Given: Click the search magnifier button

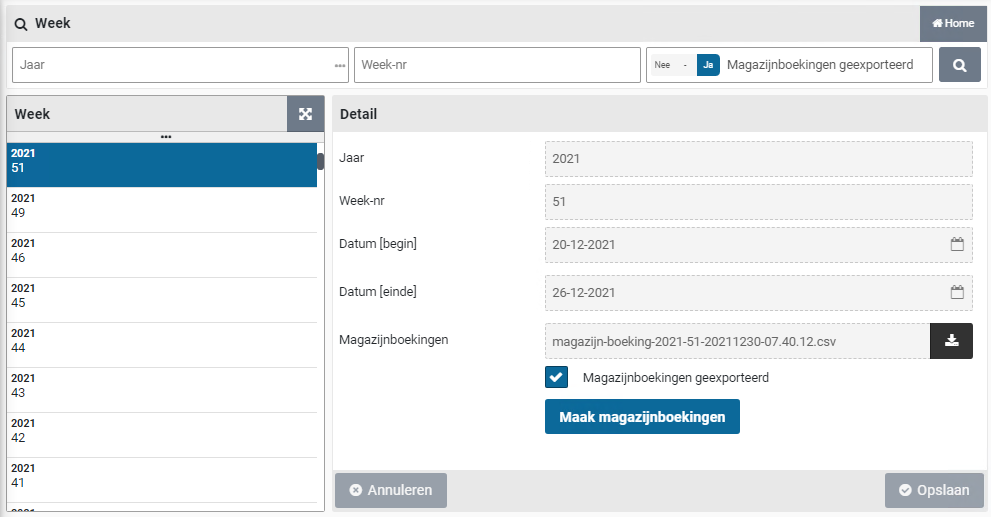Looking at the screenshot, I should 959,65.
